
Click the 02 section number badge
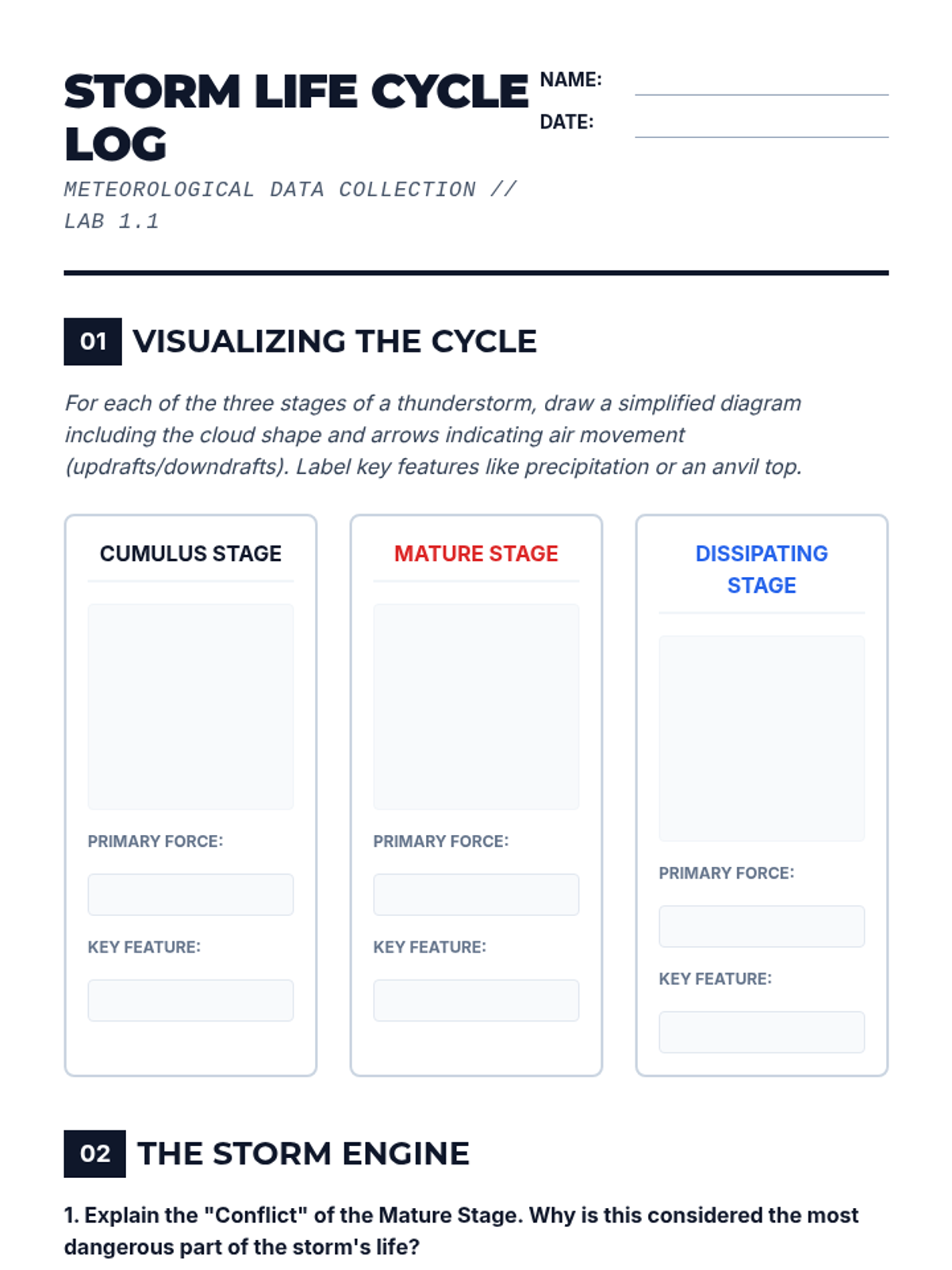click(94, 1153)
